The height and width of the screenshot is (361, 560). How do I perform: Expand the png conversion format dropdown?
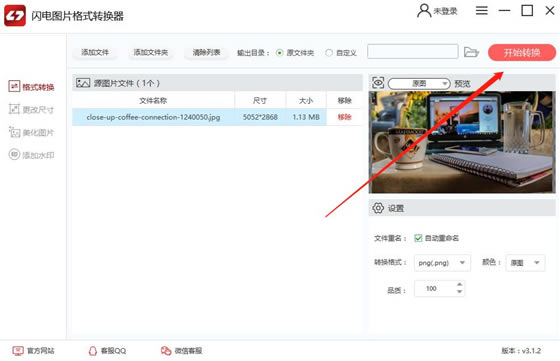click(442, 263)
